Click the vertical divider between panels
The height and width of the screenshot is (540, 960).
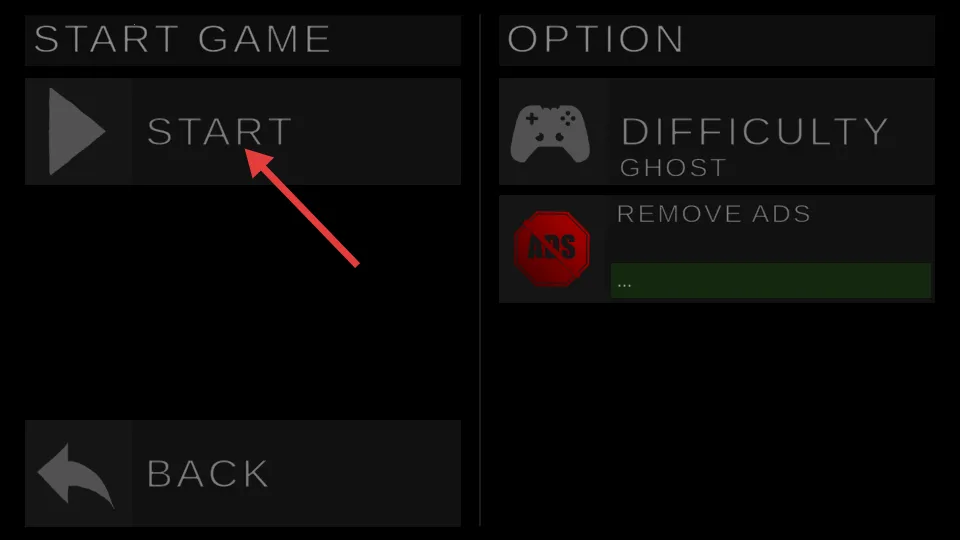(480, 270)
